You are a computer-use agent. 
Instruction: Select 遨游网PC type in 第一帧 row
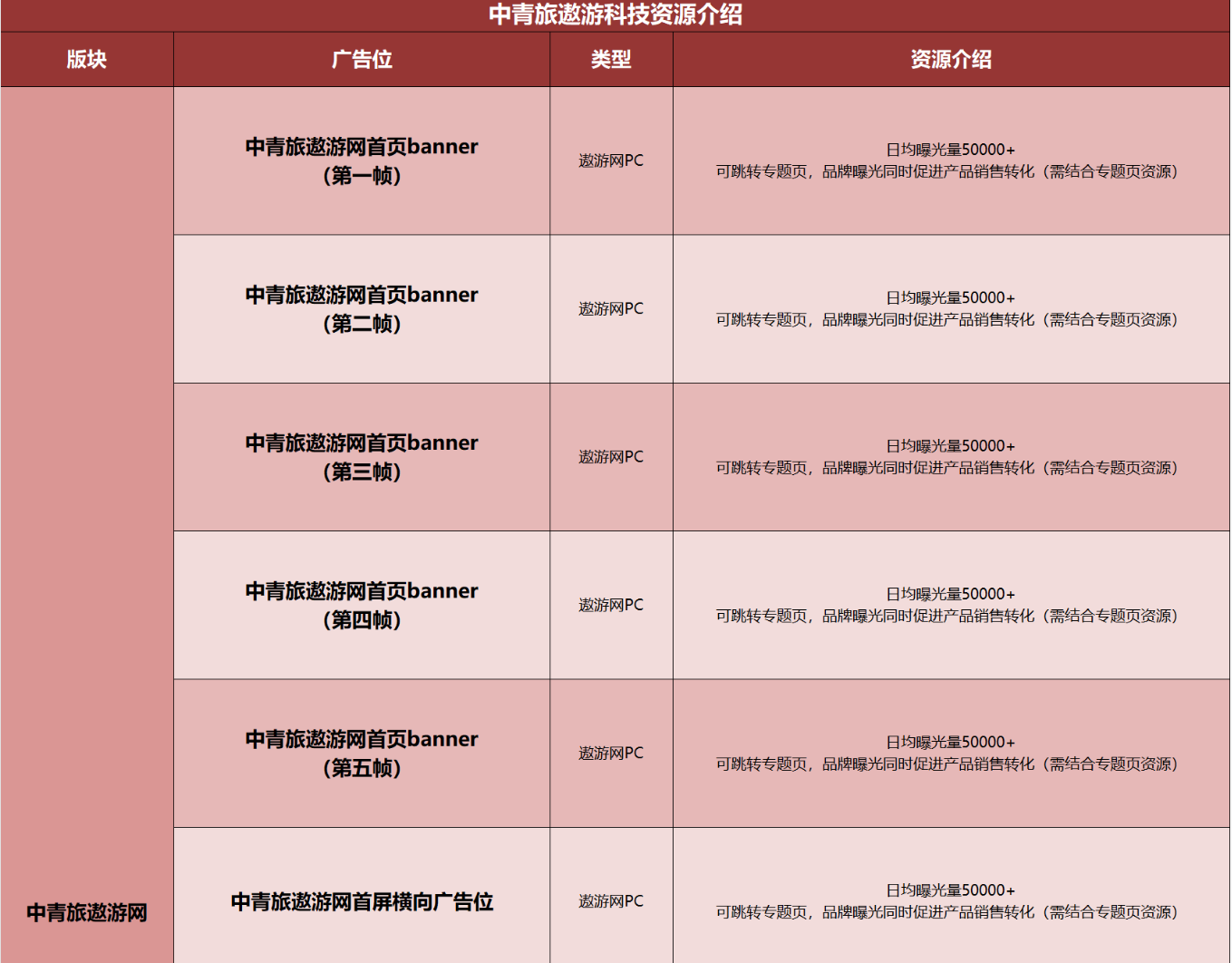click(x=611, y=160)
